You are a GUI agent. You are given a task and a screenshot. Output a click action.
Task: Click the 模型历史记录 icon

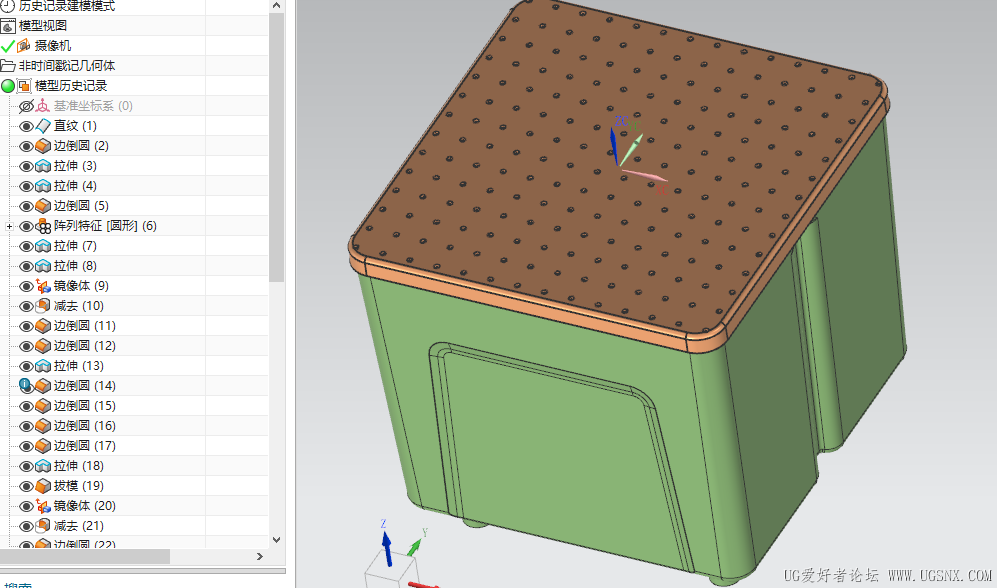pos(24,86)
